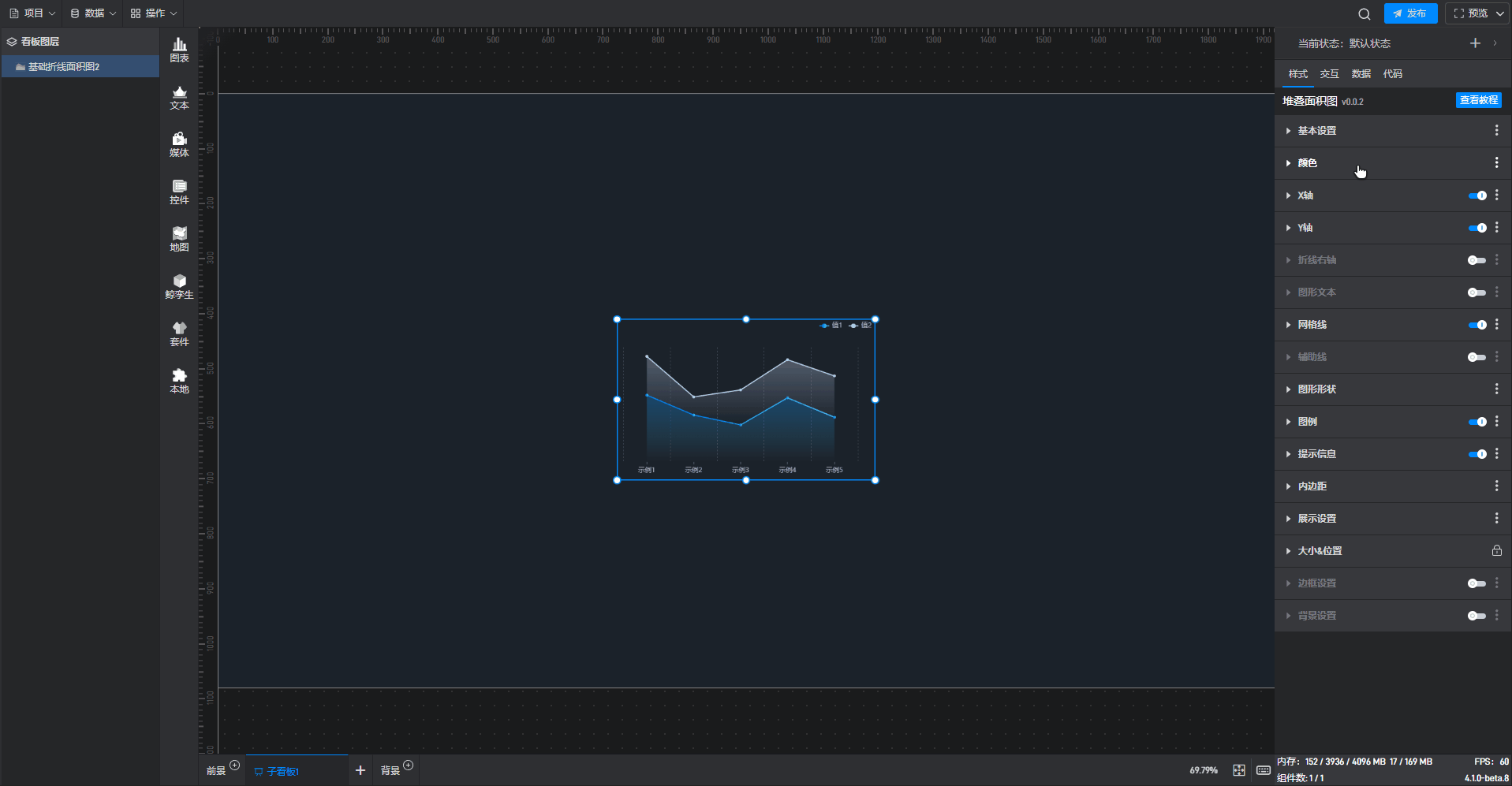This screenshot has height=786, width=1512.
Task: Click the search magnifier icon
Action: tap(1364, 14)
